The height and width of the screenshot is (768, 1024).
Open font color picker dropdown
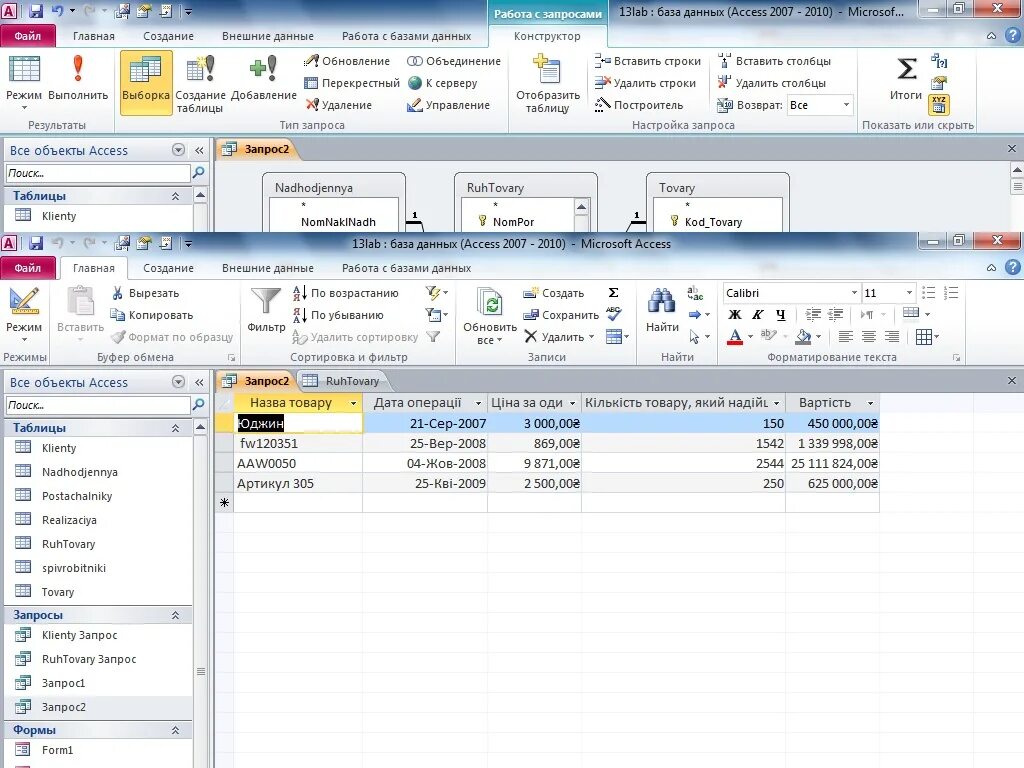[750, 336]
